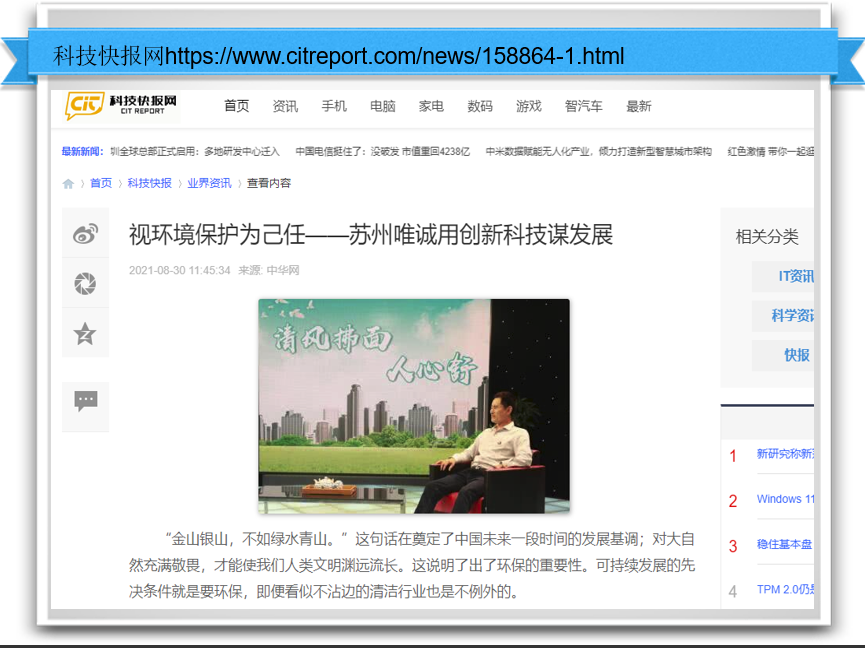Image resolution: width=865 pixels, height=648 pixels.
Task: Open the 数码 navigation section
Action: [480, 105]
